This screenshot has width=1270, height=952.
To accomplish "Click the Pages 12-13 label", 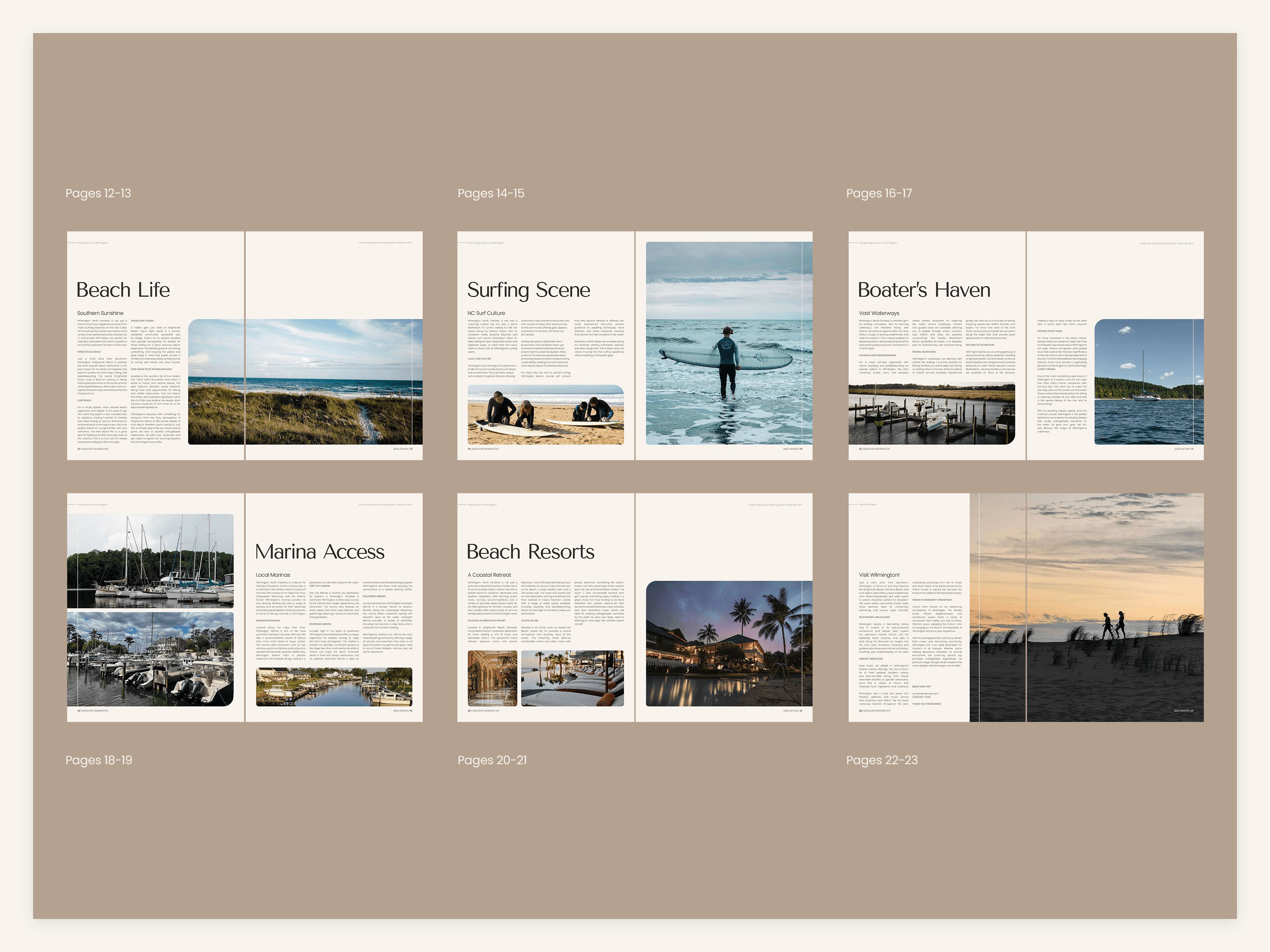I will [x=98, y=193].
